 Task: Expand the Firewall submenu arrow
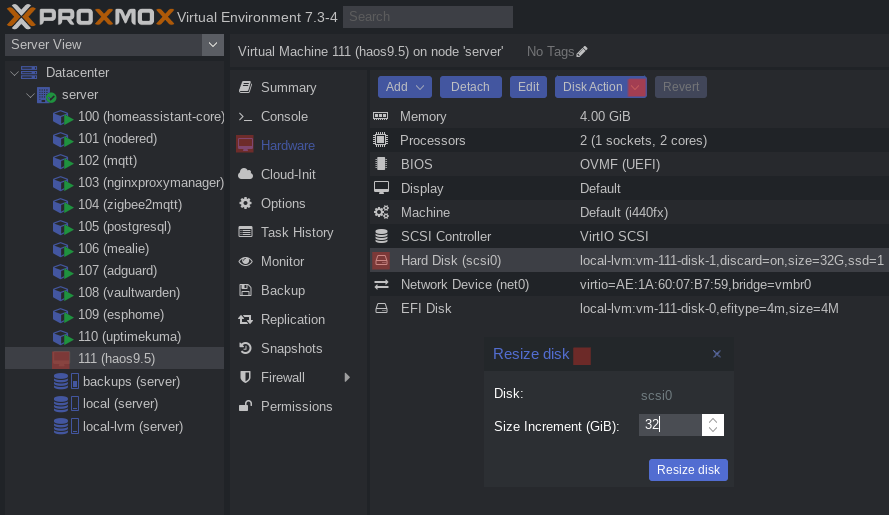[347, 377]
